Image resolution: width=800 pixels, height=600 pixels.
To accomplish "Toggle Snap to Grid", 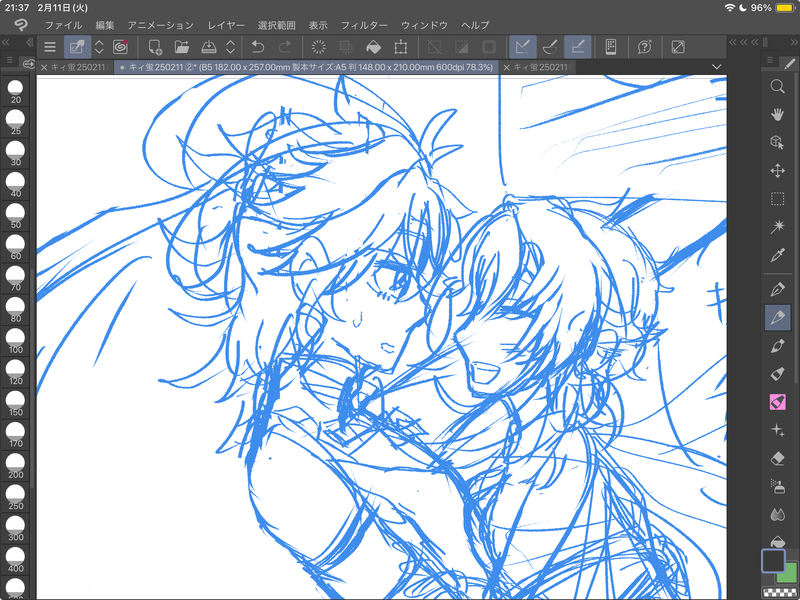I will coord(578,47).
